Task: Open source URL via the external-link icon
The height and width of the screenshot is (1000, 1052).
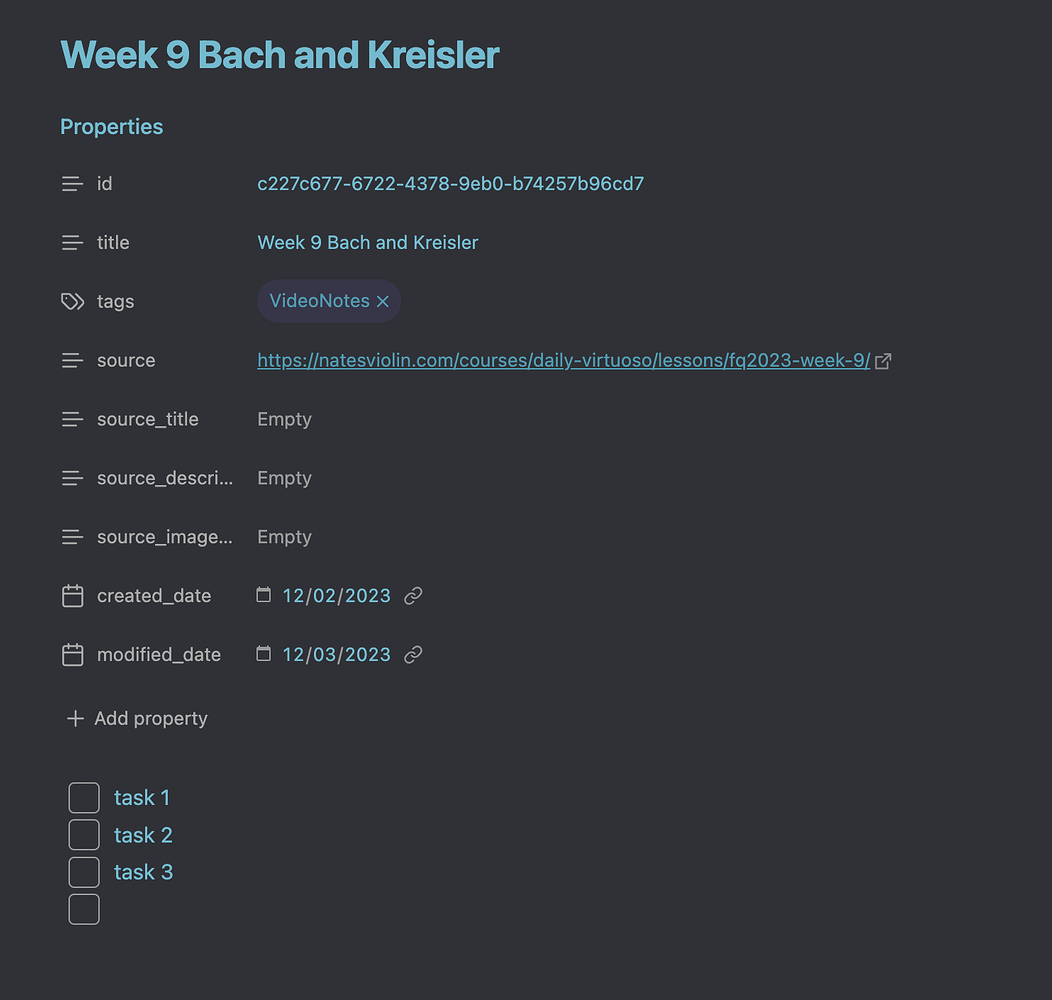Action: [882, 360]
